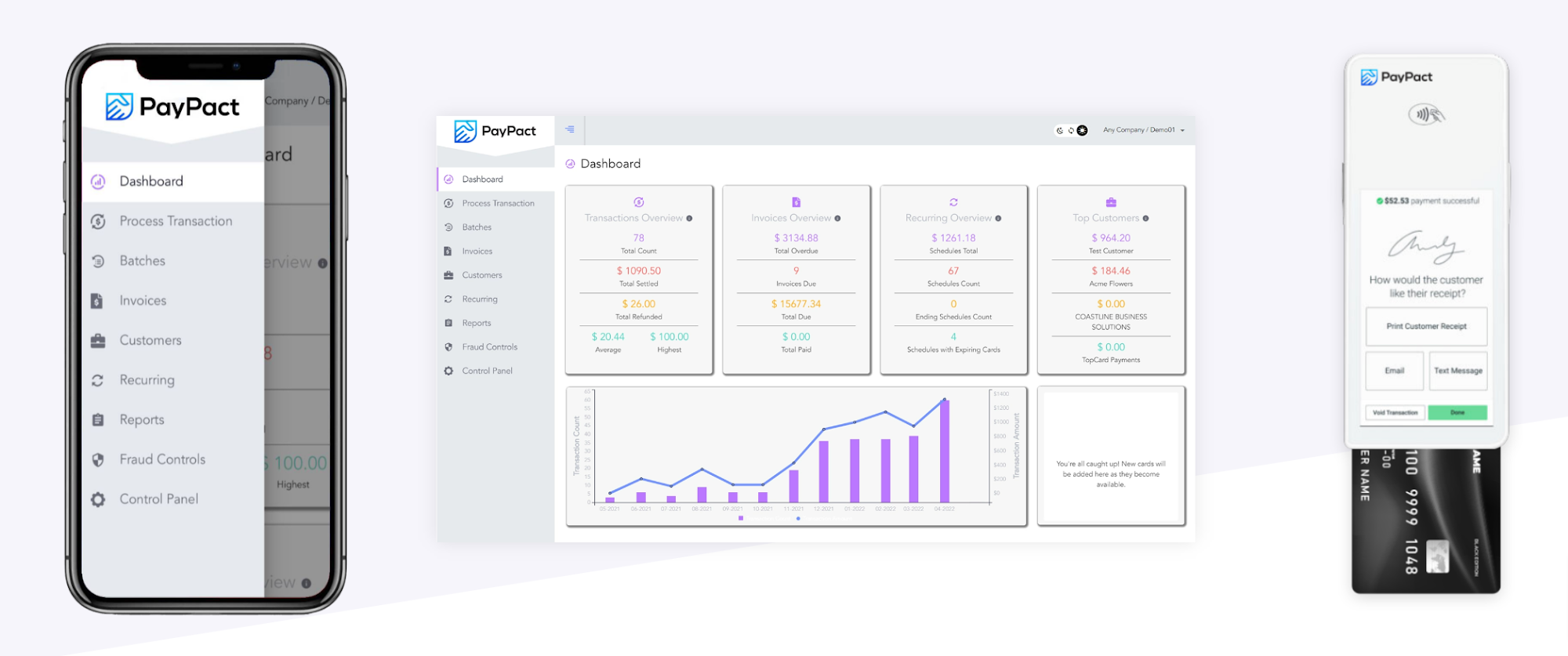Click the Transactions Overview info icon
Screen dimensions: 1568x656
tap(690, 219)
